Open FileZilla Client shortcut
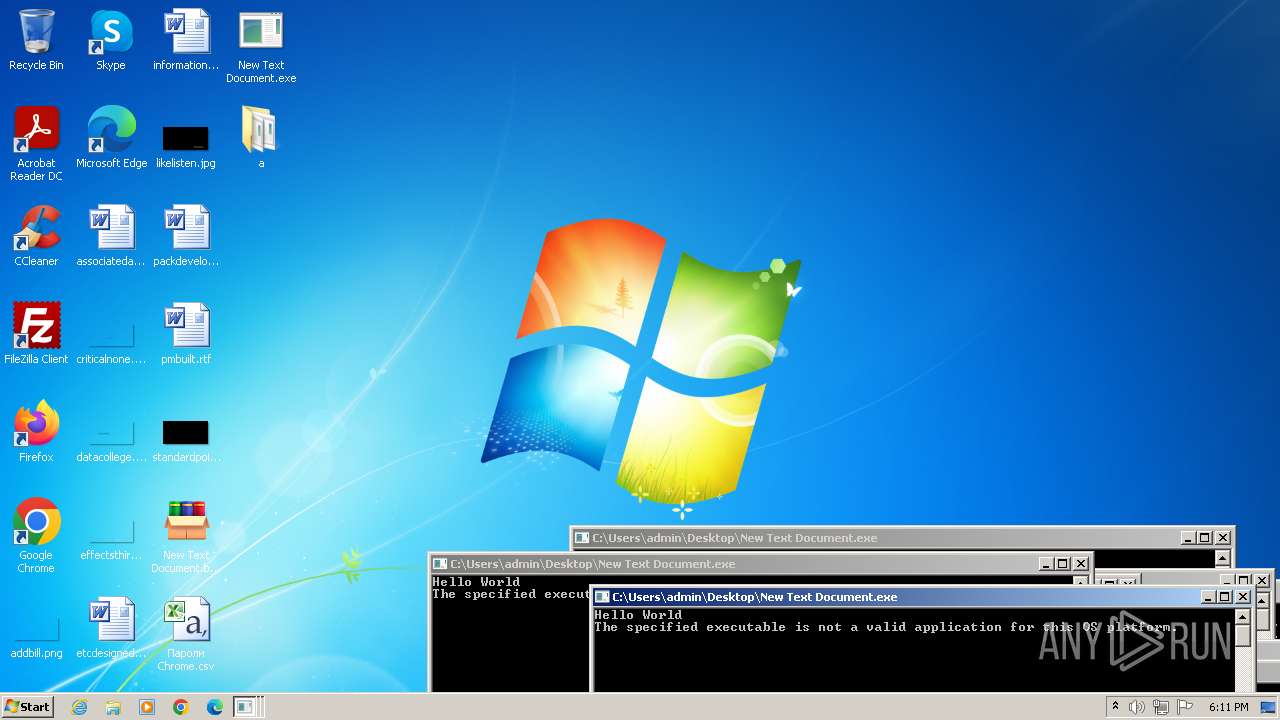Viewport: 1280px width, 720px height. pyautogui.click(x=36, y=334)
